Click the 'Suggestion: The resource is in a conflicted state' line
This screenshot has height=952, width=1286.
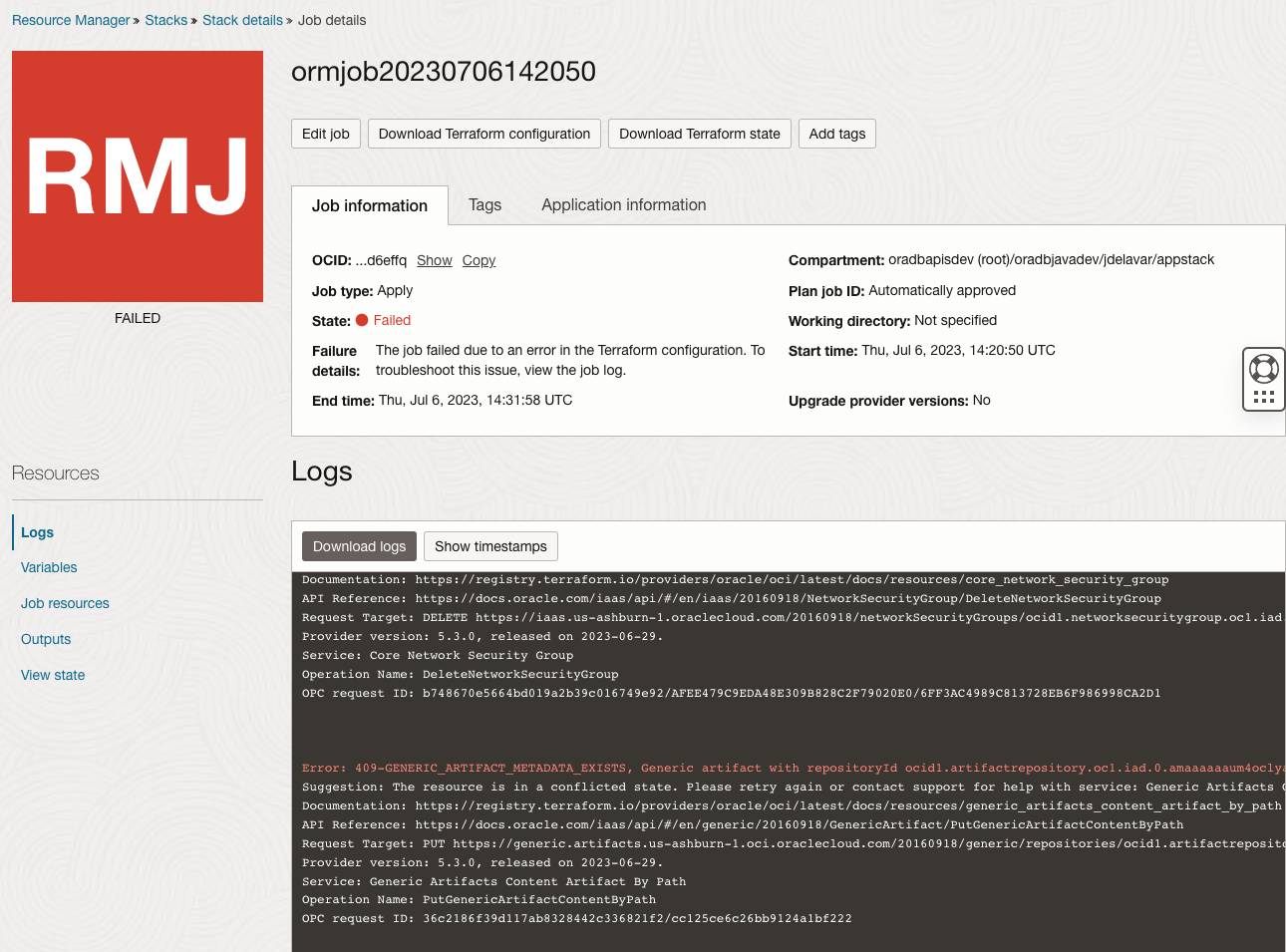794,787
